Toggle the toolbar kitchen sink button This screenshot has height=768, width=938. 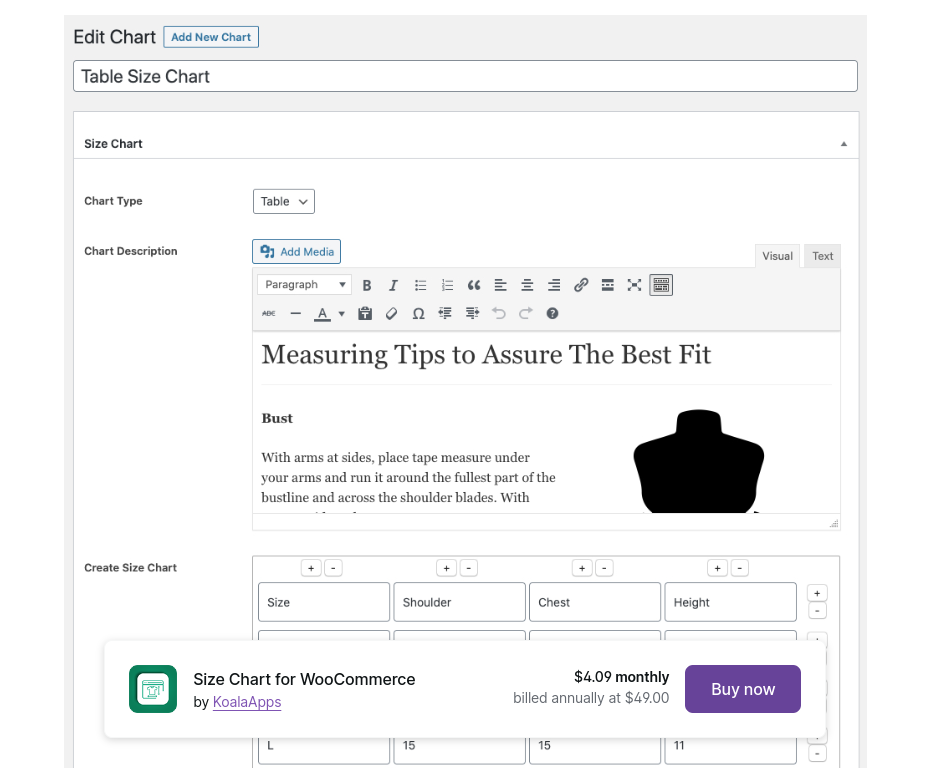tap(661, 285)
